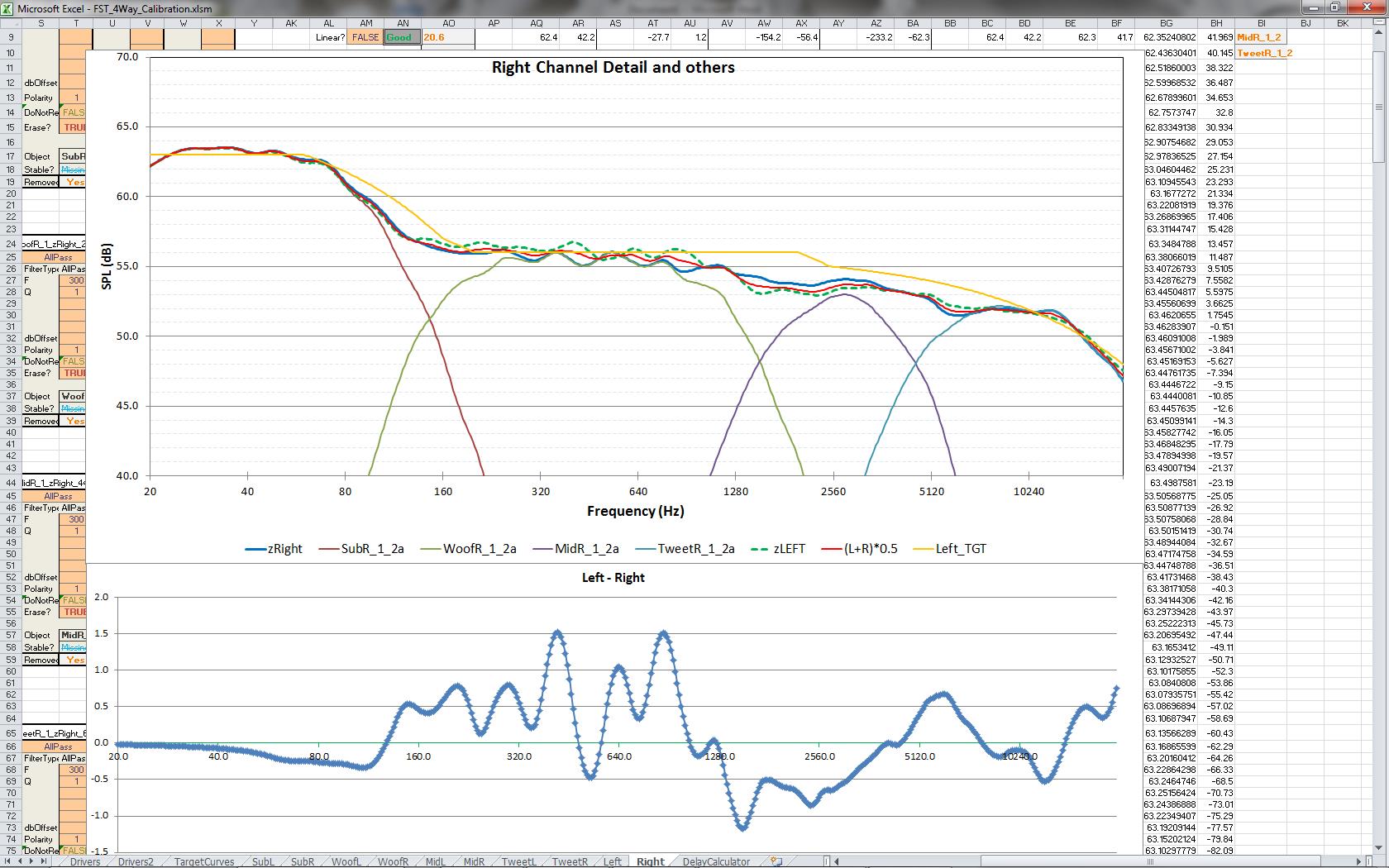This screenshot has height=868, width=1389.
Task: Click the TweetR_1_2 cell in column BI
Action: pyautogui.click(x=1262, y=53)
